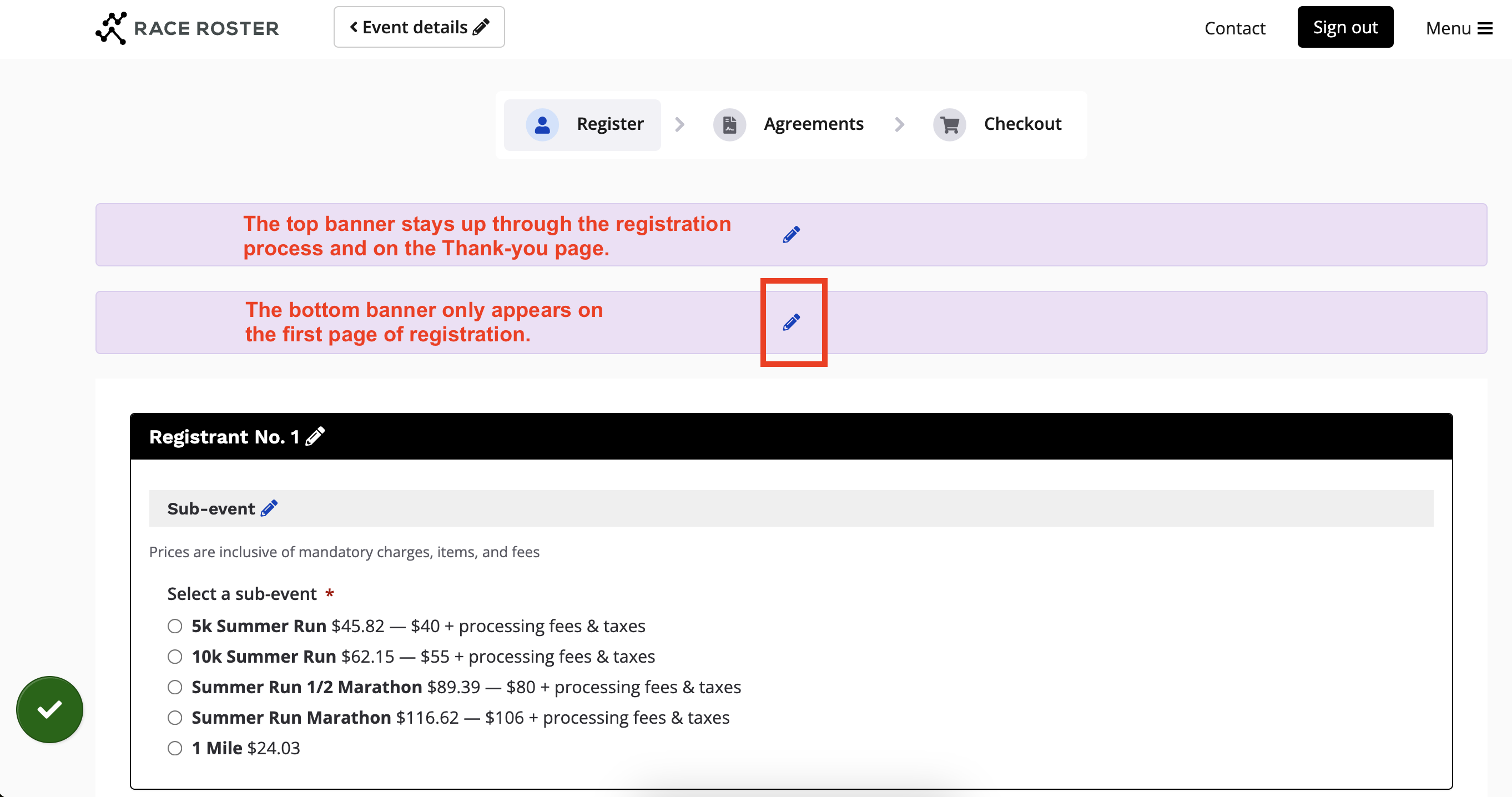Click the Sub-event edit pencil icon
The image size is (1512, 797).
(x=269, y=508)
